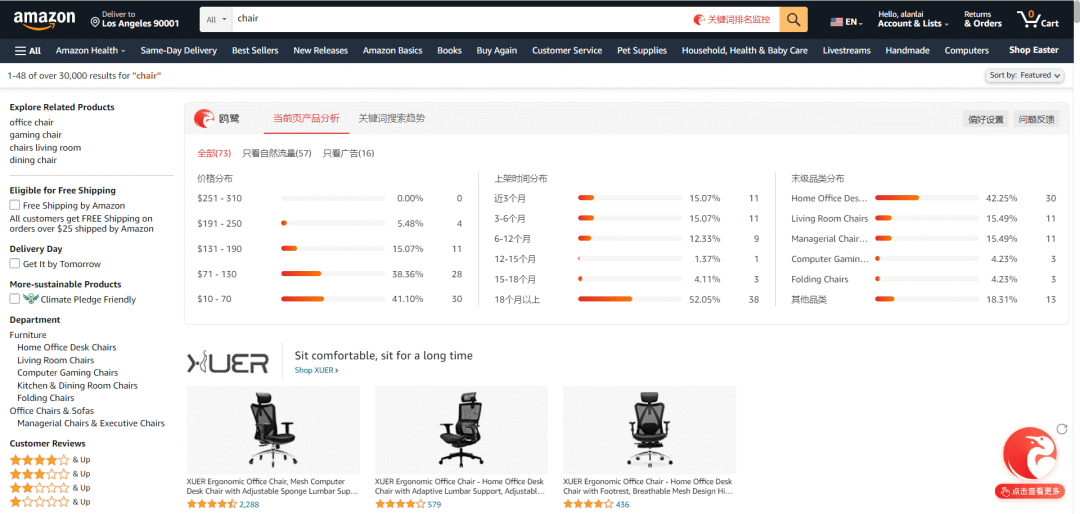Toggle Climate Pledge Friendly checkbox
Screen dimensions: 1080x514
(x=15, y=299)
